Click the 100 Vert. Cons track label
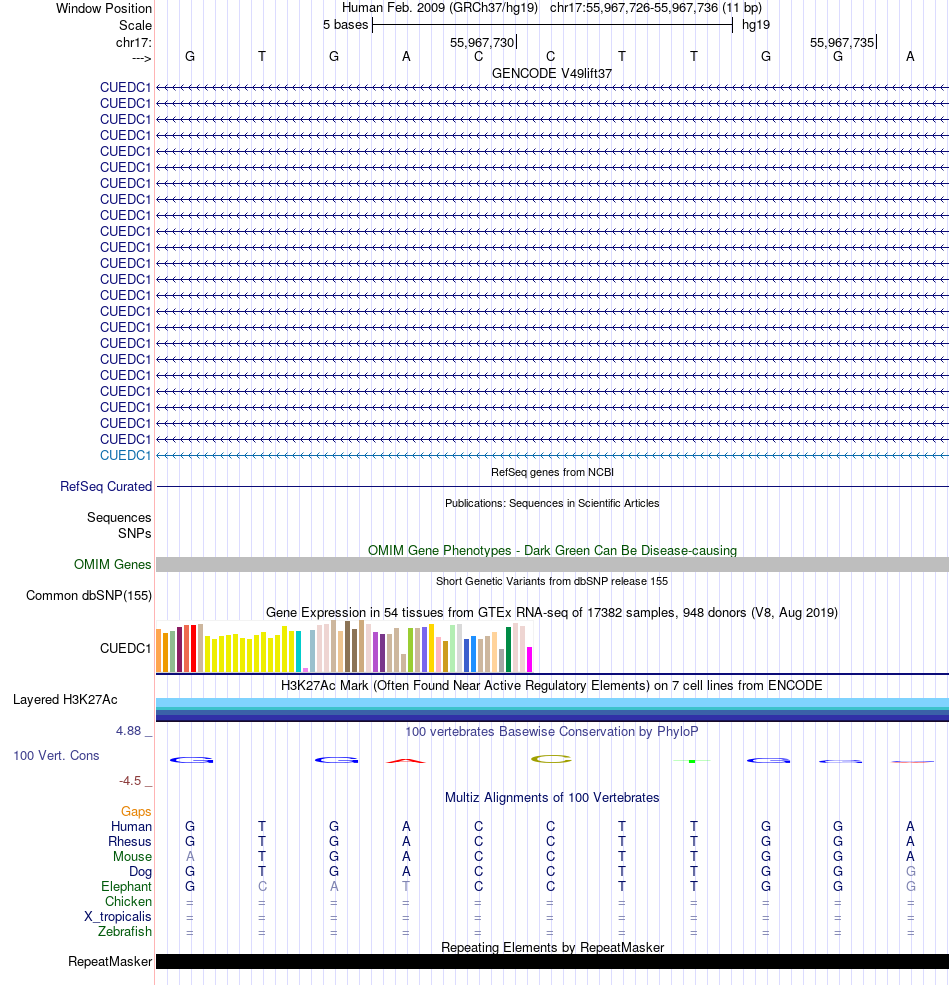The width and height of the screenshot is (950, 985). [x=57, y=755]
